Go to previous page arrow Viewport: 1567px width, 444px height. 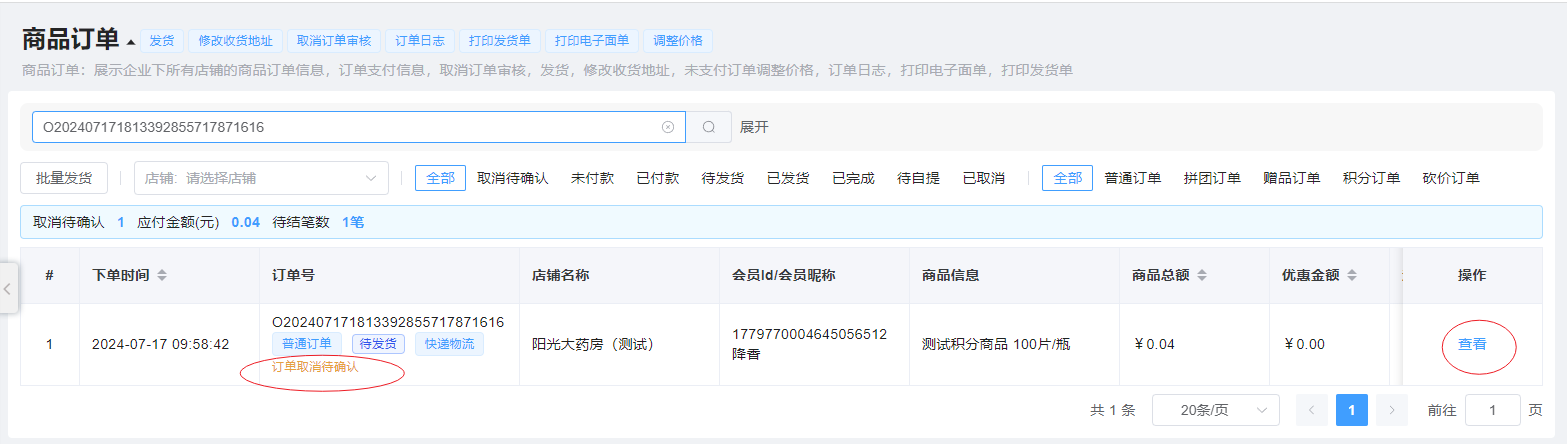pyautogui.click(x=1312, y=410)
